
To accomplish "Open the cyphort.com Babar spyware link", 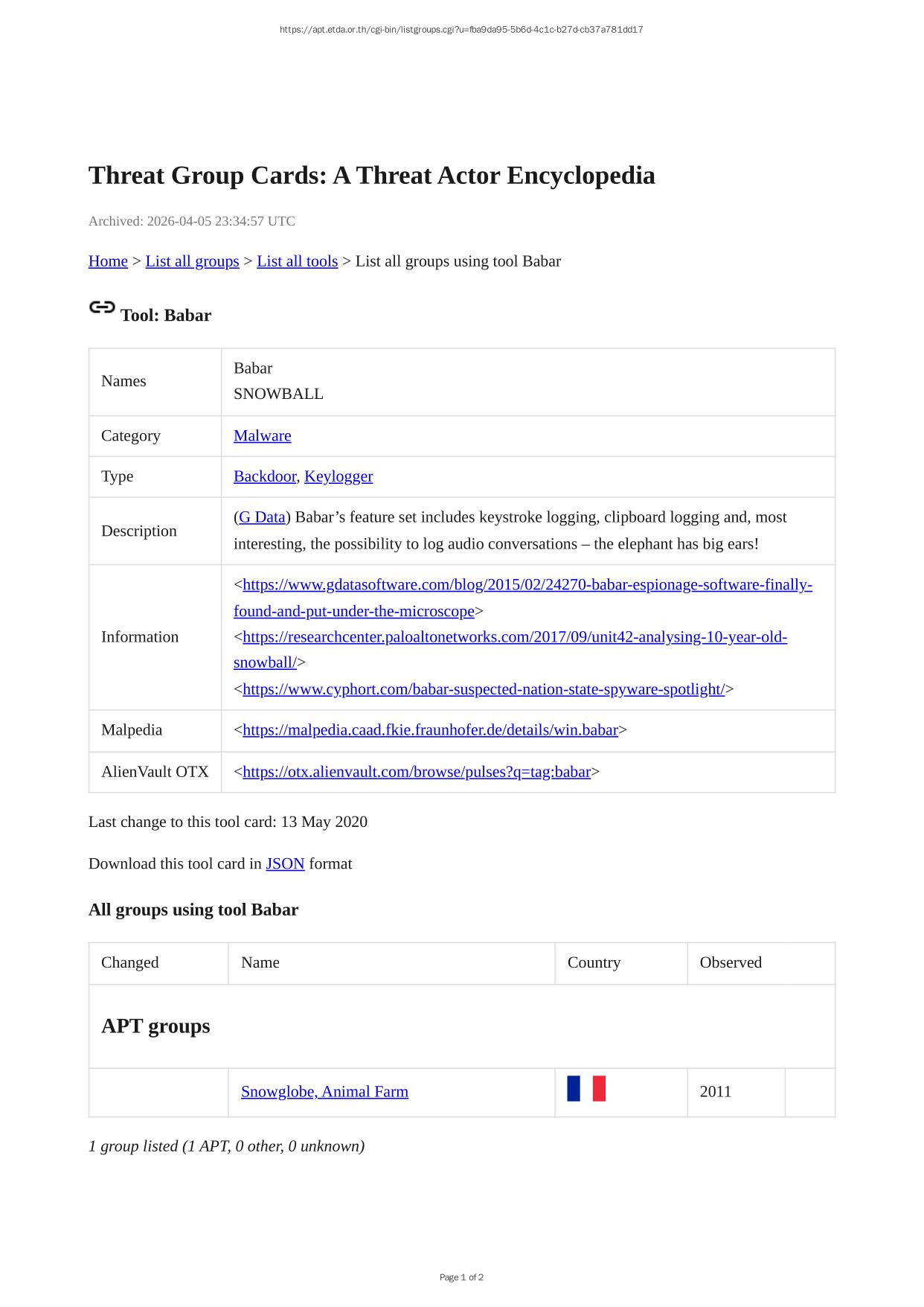I will click(484, 689).
